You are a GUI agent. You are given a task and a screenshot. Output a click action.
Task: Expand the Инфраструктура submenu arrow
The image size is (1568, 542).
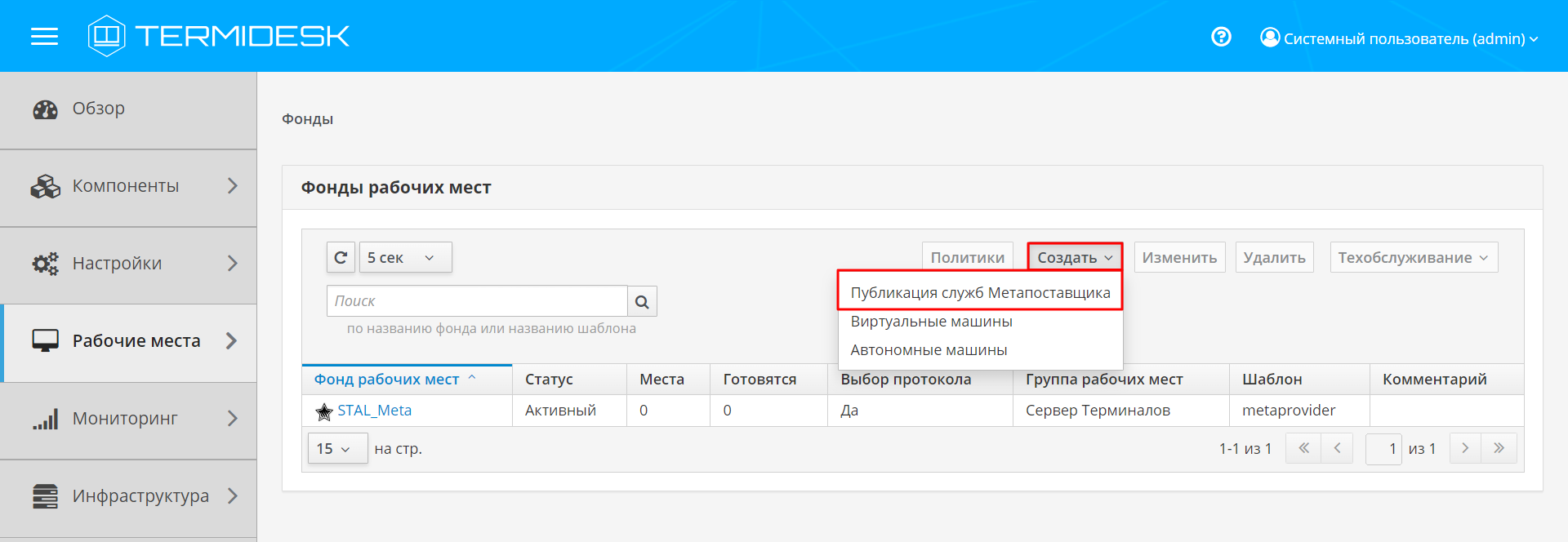tap(232, 496)
